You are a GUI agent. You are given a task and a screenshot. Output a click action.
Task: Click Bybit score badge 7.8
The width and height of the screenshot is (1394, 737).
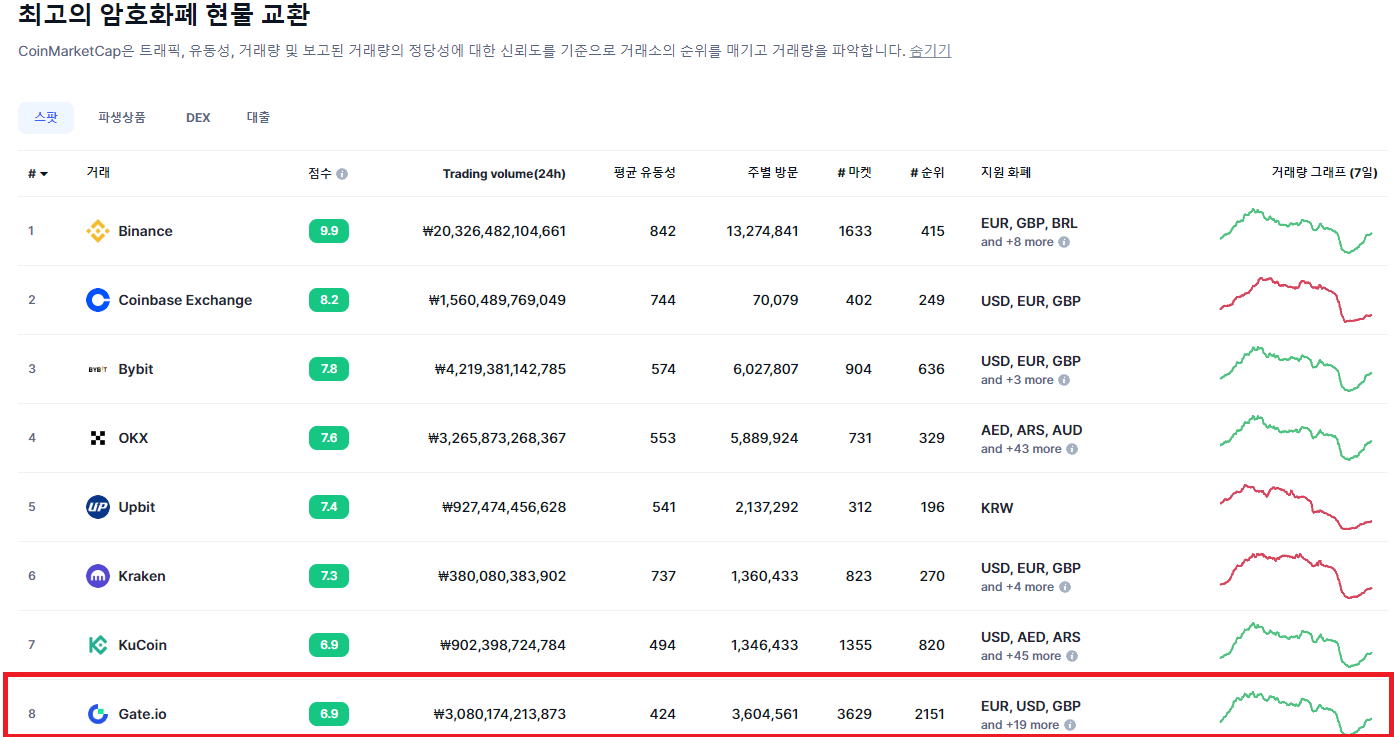pos(329,369)
